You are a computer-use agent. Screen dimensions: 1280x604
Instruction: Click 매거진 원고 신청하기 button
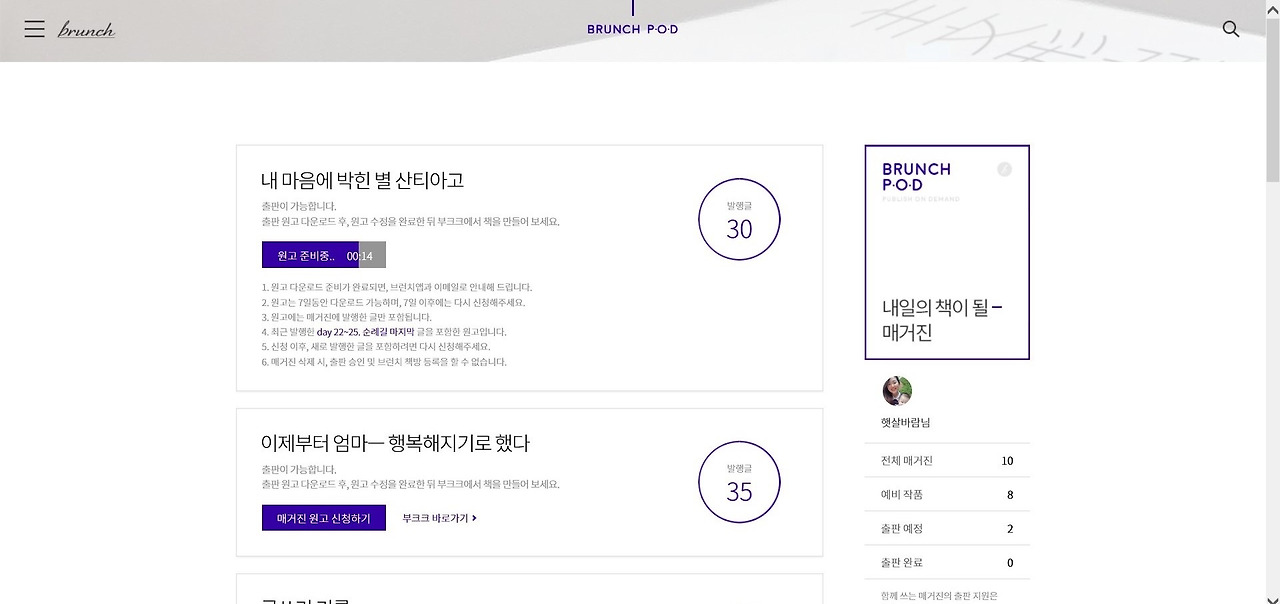324,518
